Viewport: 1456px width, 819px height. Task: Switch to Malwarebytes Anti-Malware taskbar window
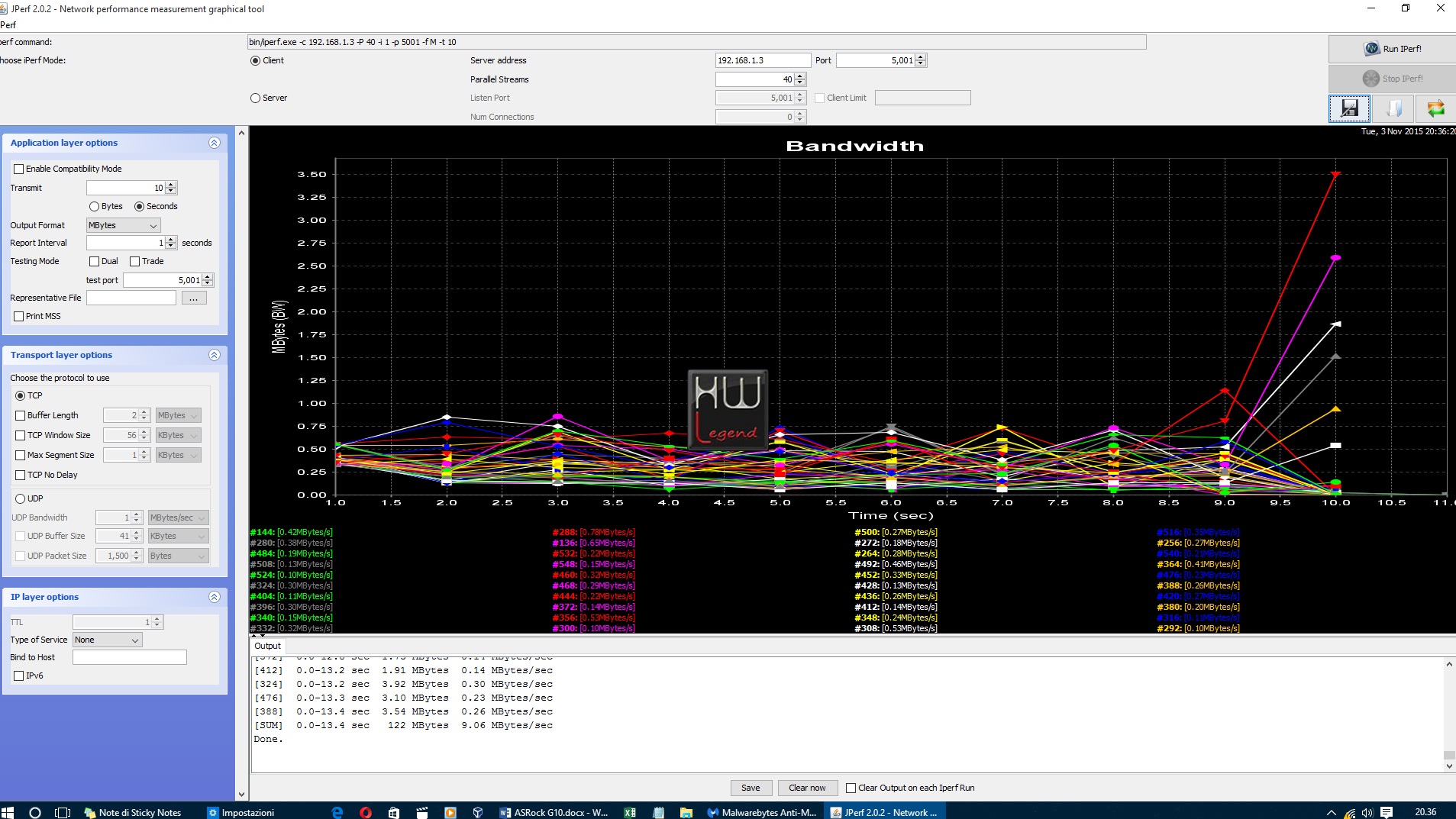[762, 812]
